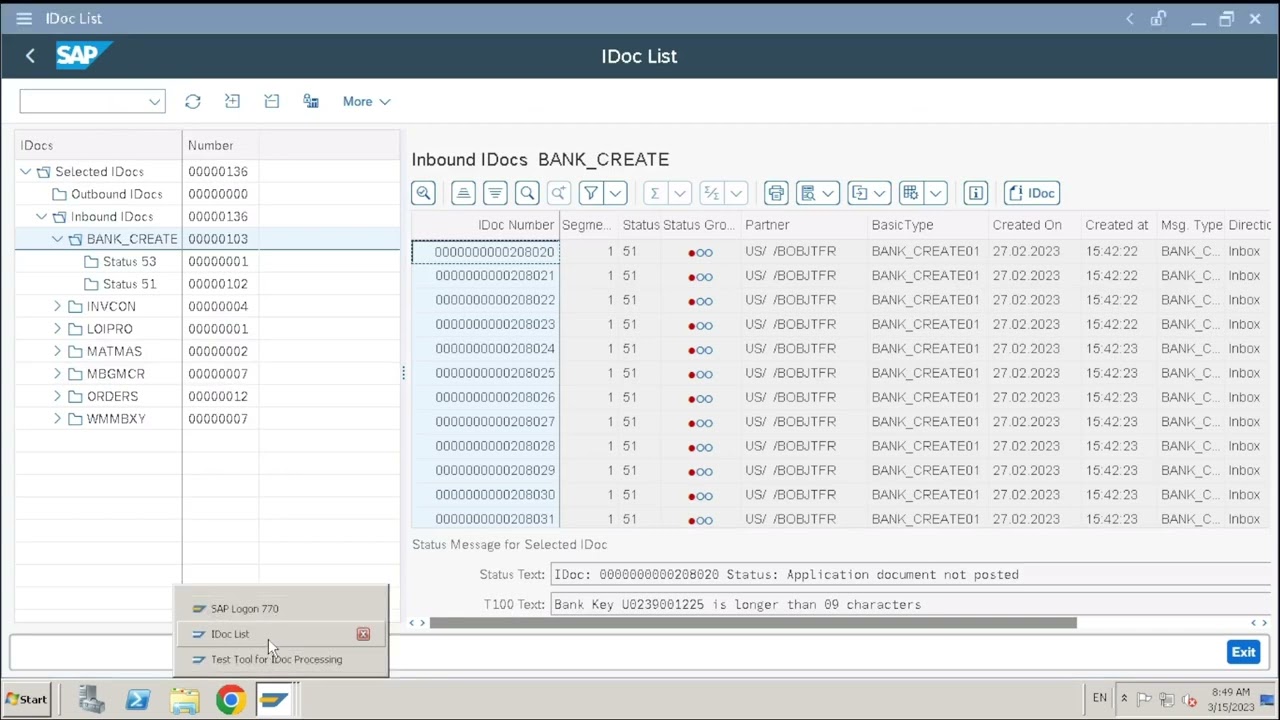Open the More menu
This screenshot has height=720, width=1280.
pos(366,101)
